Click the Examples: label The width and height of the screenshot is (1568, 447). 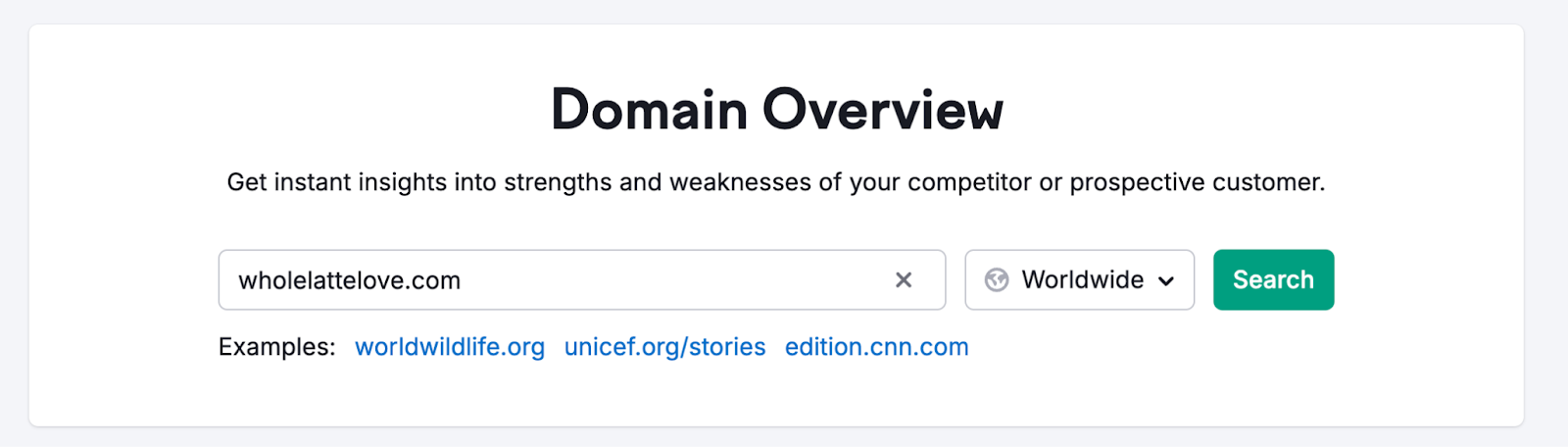click(x=276, y=347)
